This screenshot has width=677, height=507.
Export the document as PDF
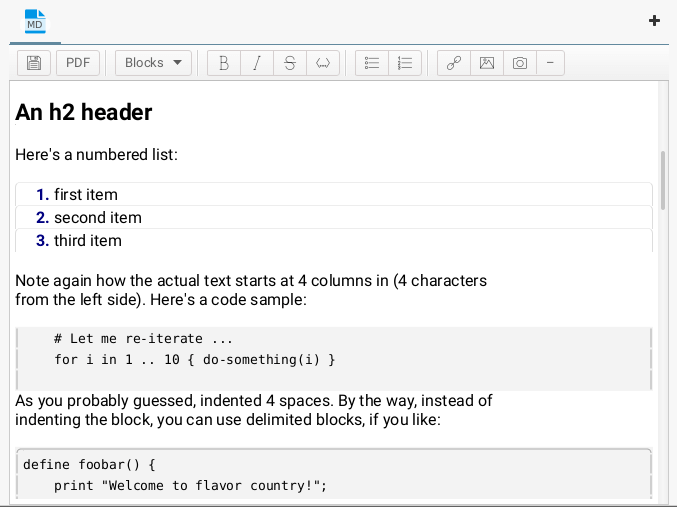78,63
